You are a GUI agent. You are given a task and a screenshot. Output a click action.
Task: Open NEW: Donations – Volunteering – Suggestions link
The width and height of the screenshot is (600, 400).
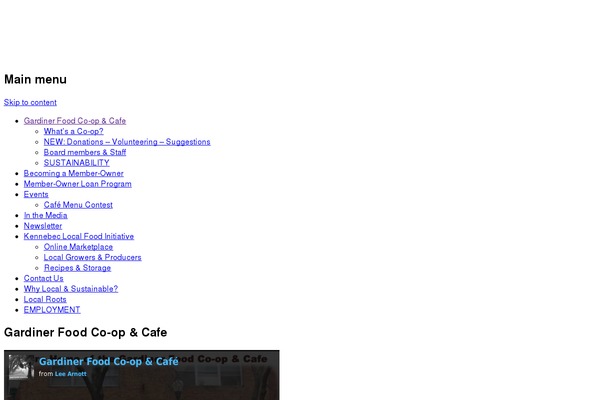pyautogui.click(x=127, y=142)
